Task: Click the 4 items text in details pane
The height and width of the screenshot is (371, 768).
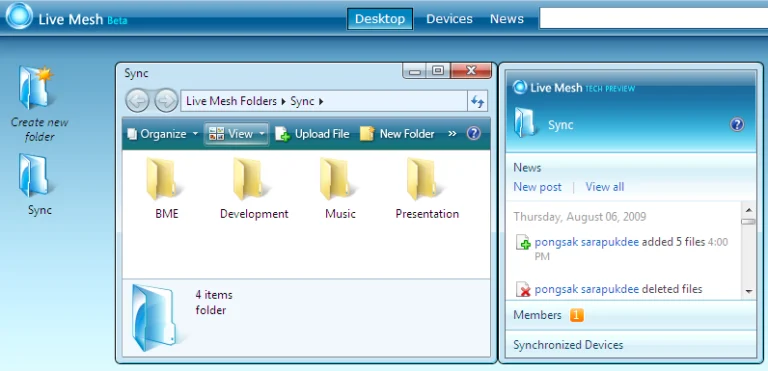Action: (x=214, y=295)
